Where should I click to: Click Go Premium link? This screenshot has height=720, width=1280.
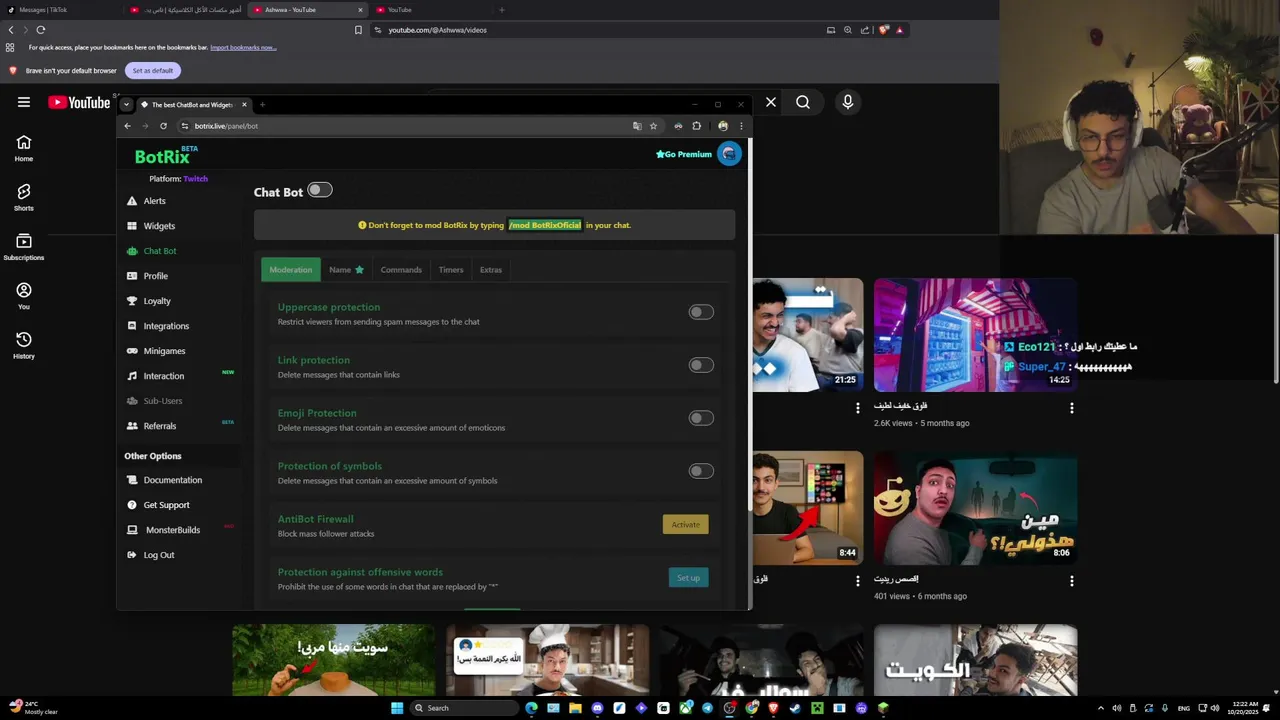684,154
